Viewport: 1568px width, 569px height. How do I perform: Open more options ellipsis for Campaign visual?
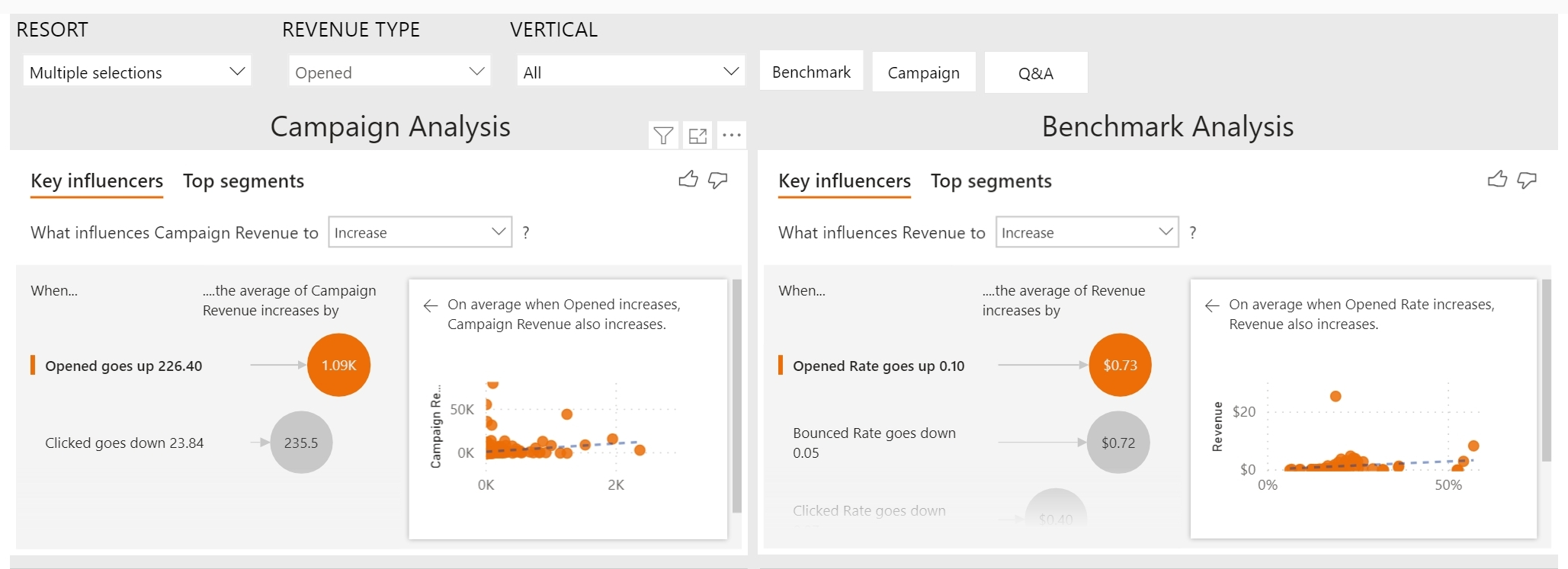click(x=732, y=136)
